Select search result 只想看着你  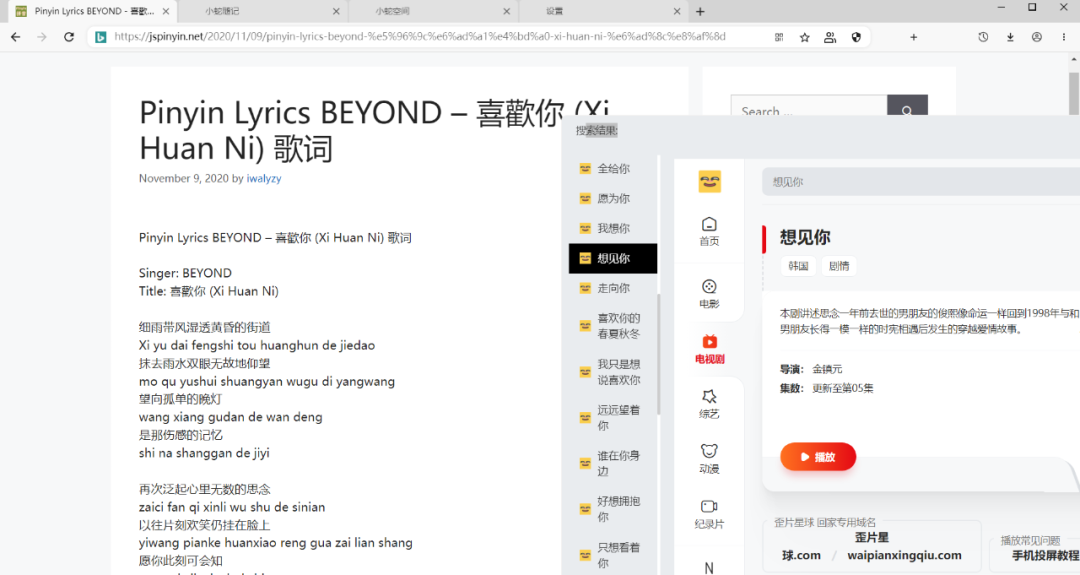[x=613, y=555]
